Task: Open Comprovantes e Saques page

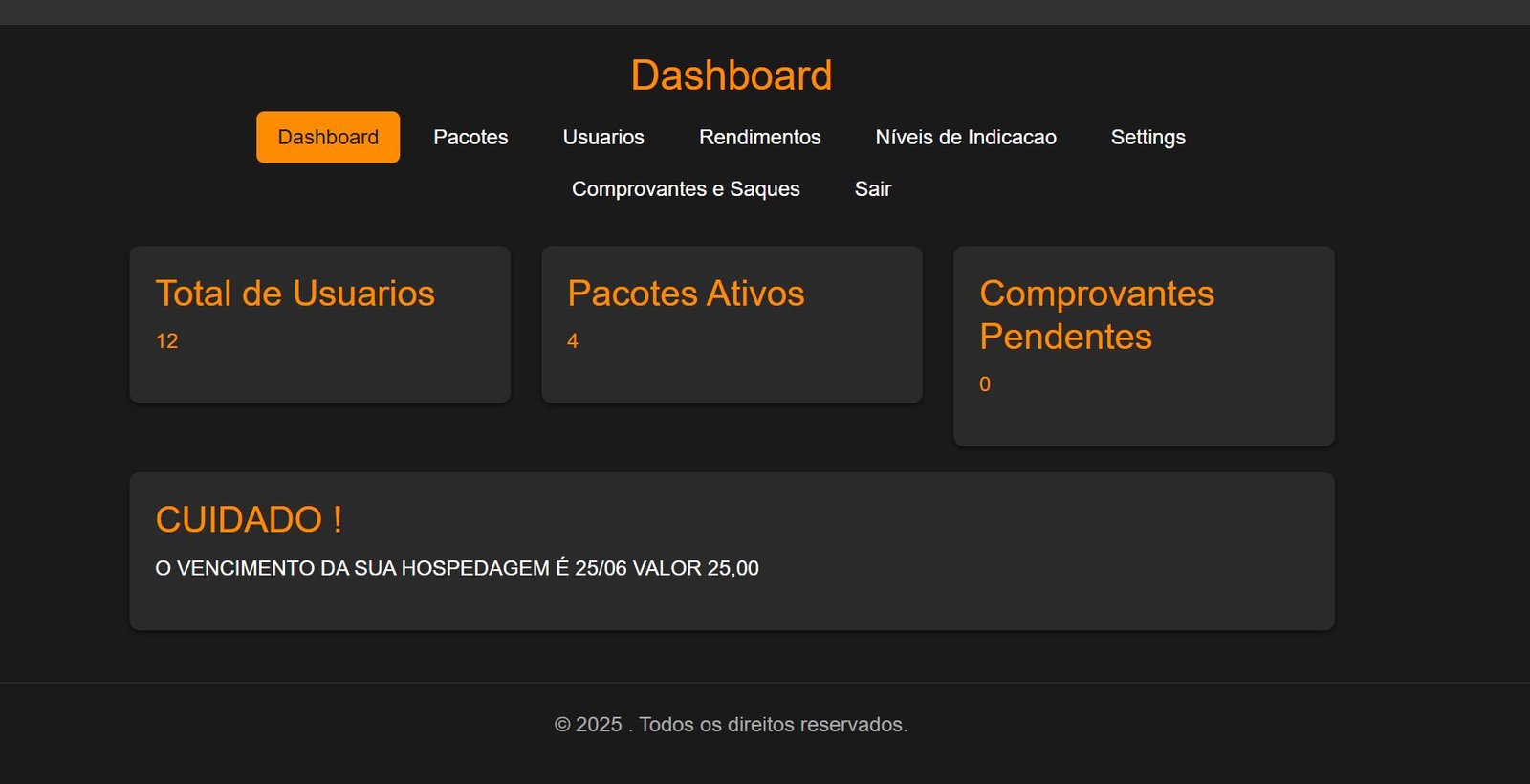Action: tap(686, 189)
